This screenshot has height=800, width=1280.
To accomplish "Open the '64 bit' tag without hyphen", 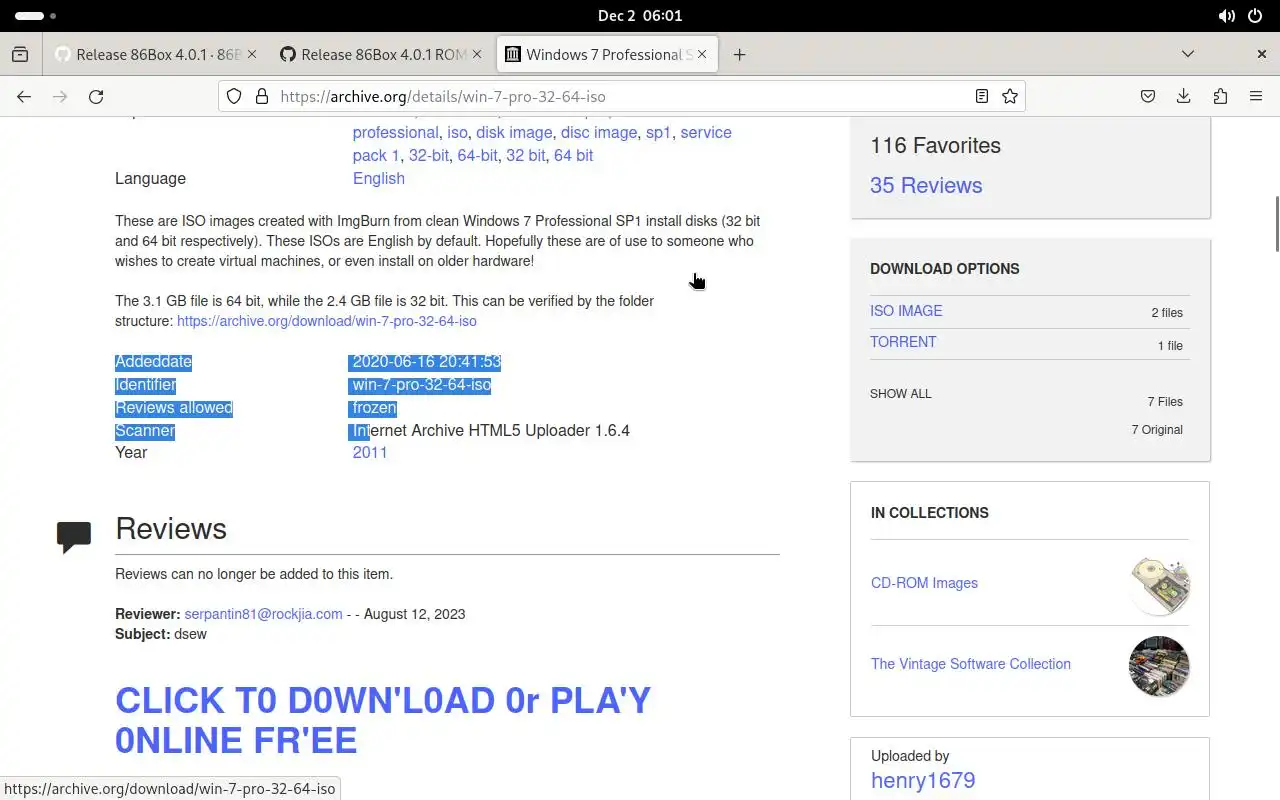I will pos(573,155).
